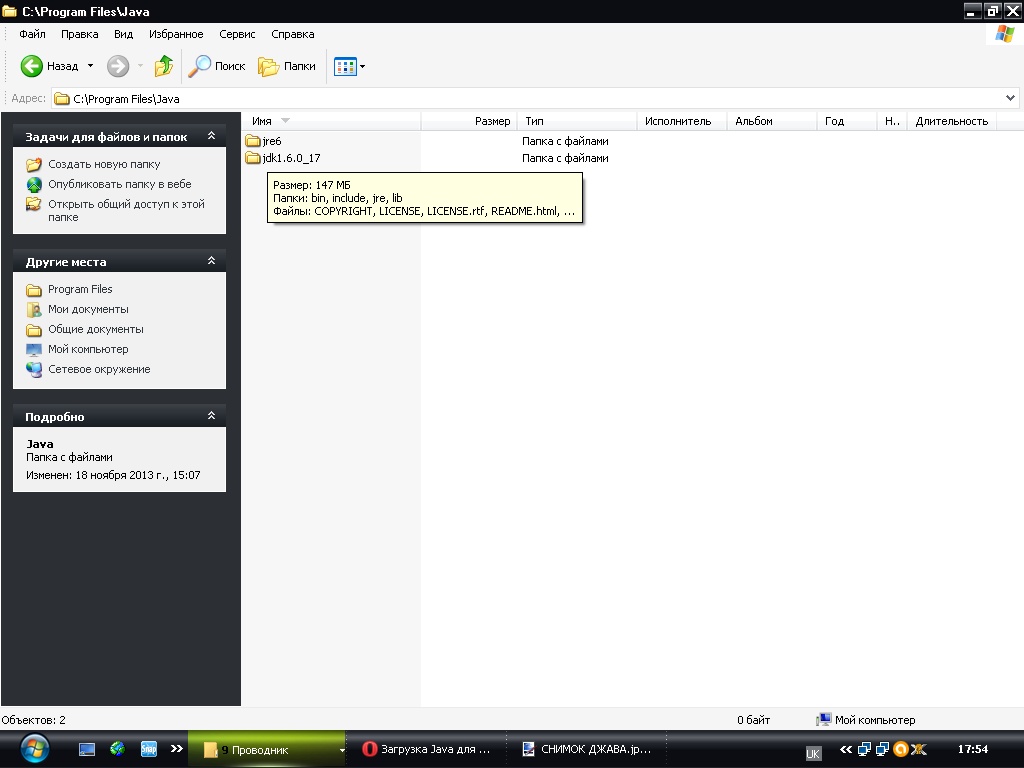
Task: Open the Правка menu
Action: click(x=80, y=34)
